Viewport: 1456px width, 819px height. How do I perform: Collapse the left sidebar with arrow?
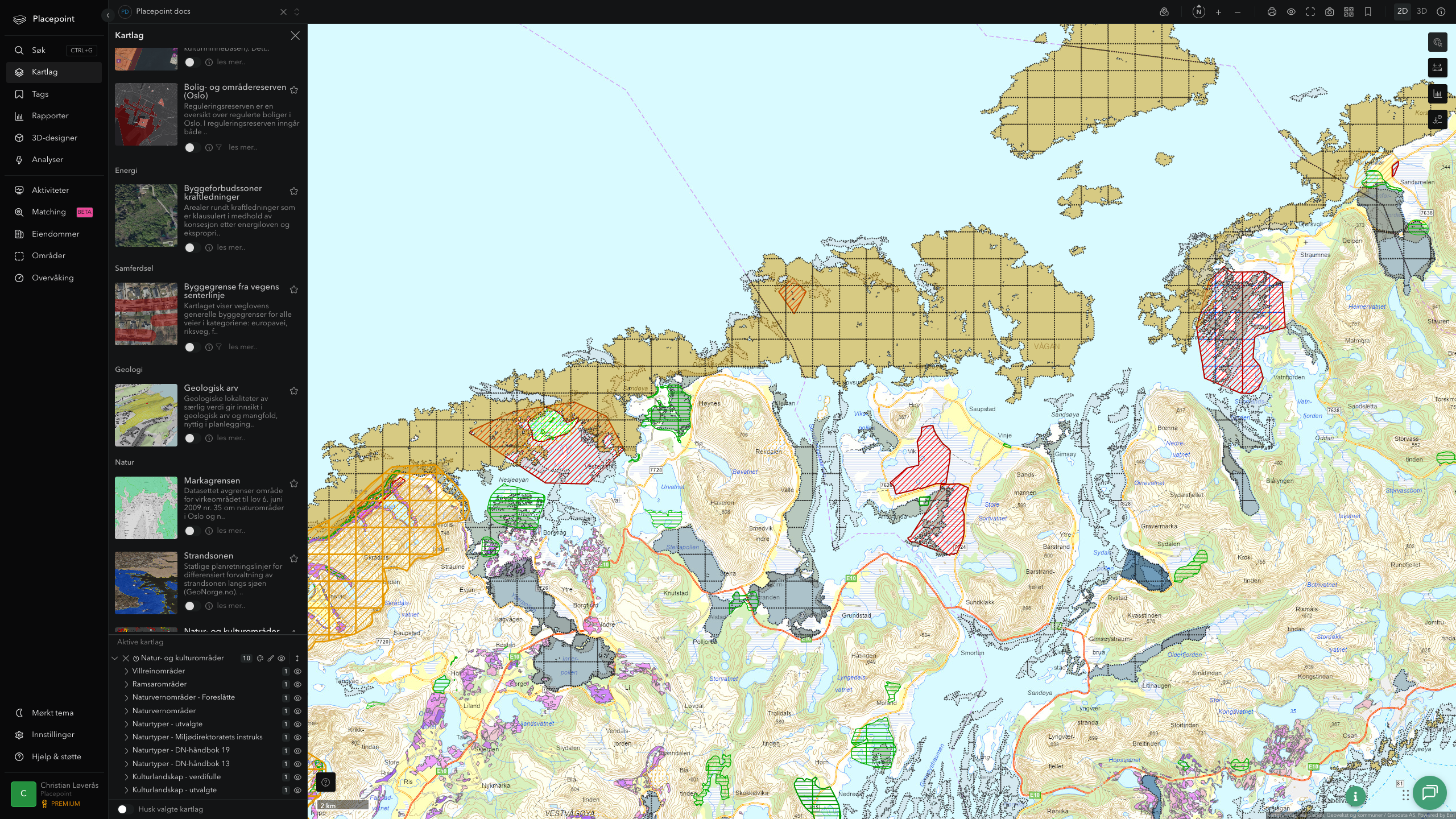click(x=107, y=15)
